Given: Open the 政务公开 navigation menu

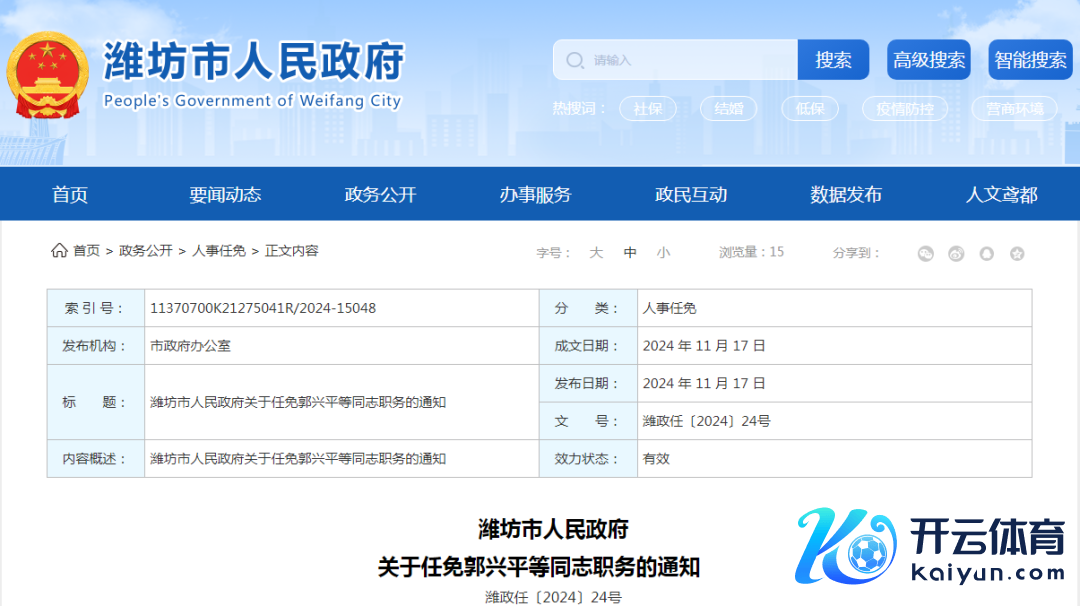Looking at the screenshot, I should click(x=380, y=195).
